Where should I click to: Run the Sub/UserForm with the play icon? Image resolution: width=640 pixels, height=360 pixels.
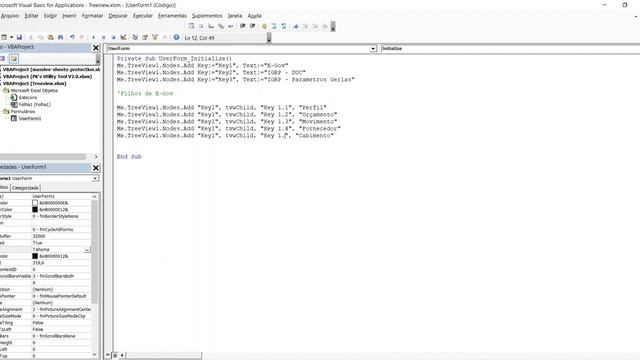(x=93, y=37)
